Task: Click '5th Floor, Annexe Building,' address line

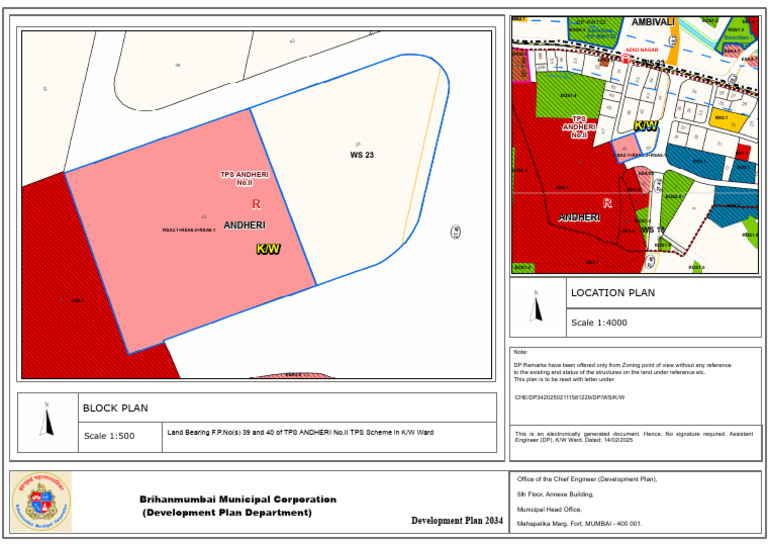Action: coord(555,495)
